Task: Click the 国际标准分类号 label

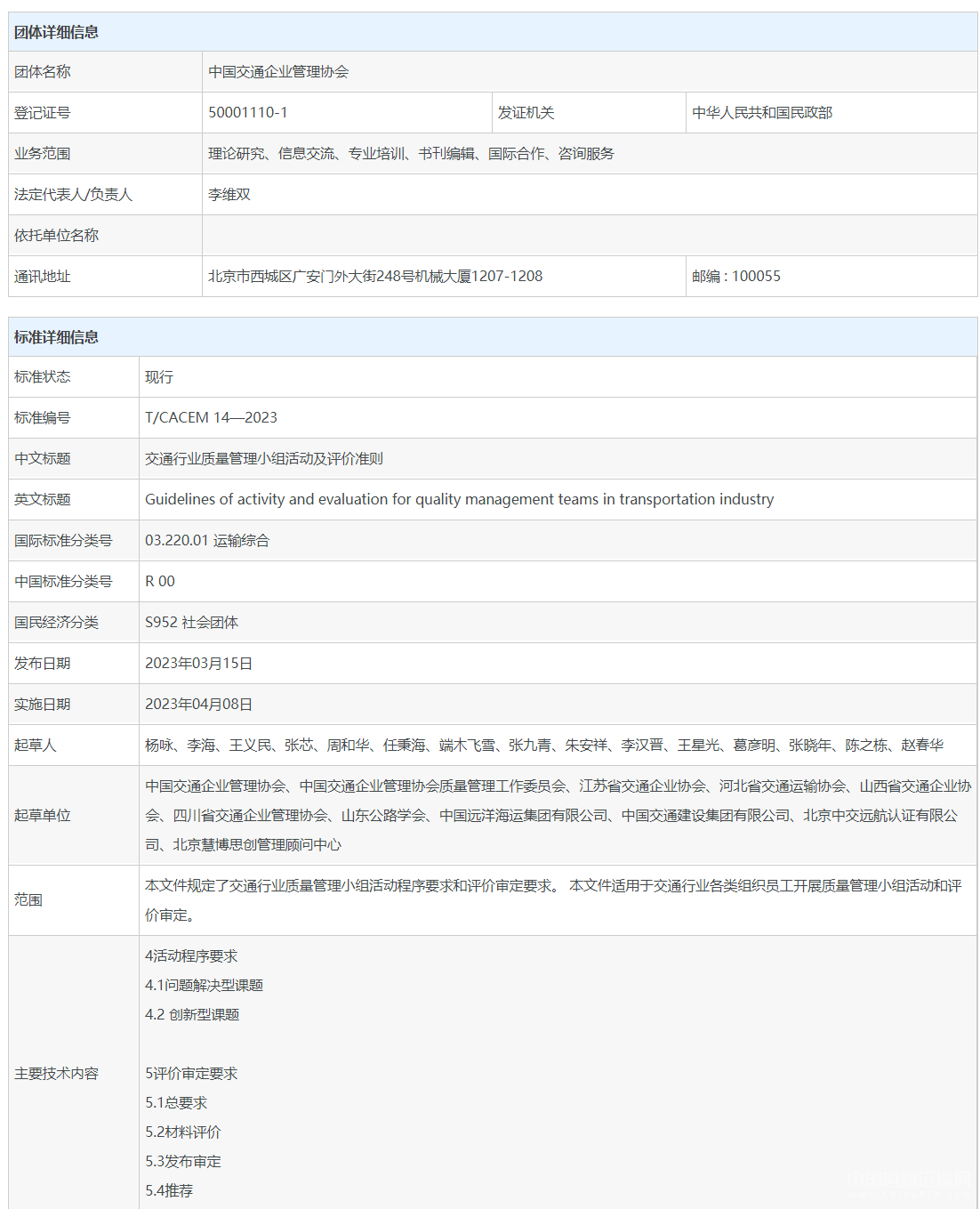Action: 63,541
